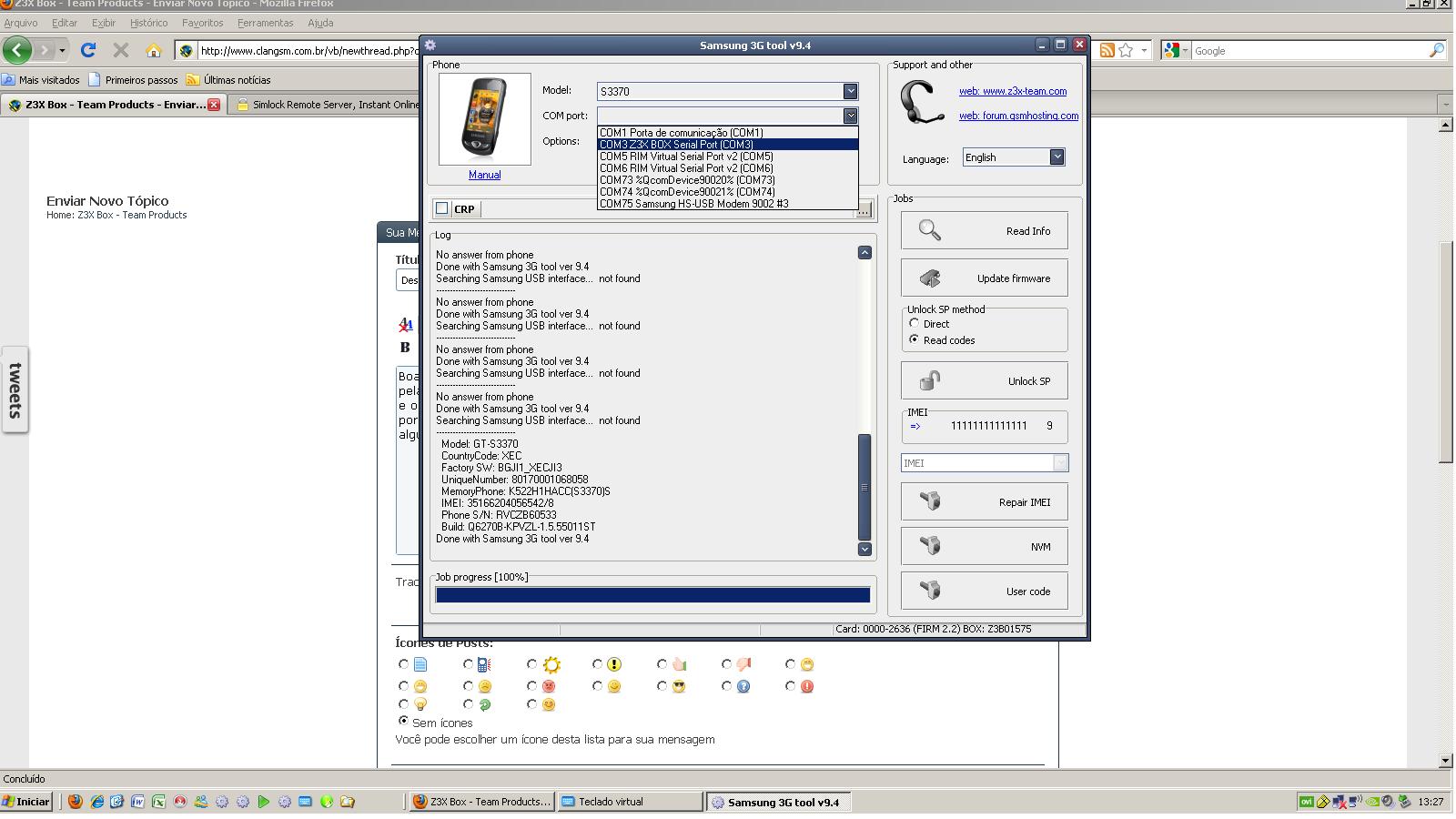Open the Ferramentas menu

click(265, 23)
